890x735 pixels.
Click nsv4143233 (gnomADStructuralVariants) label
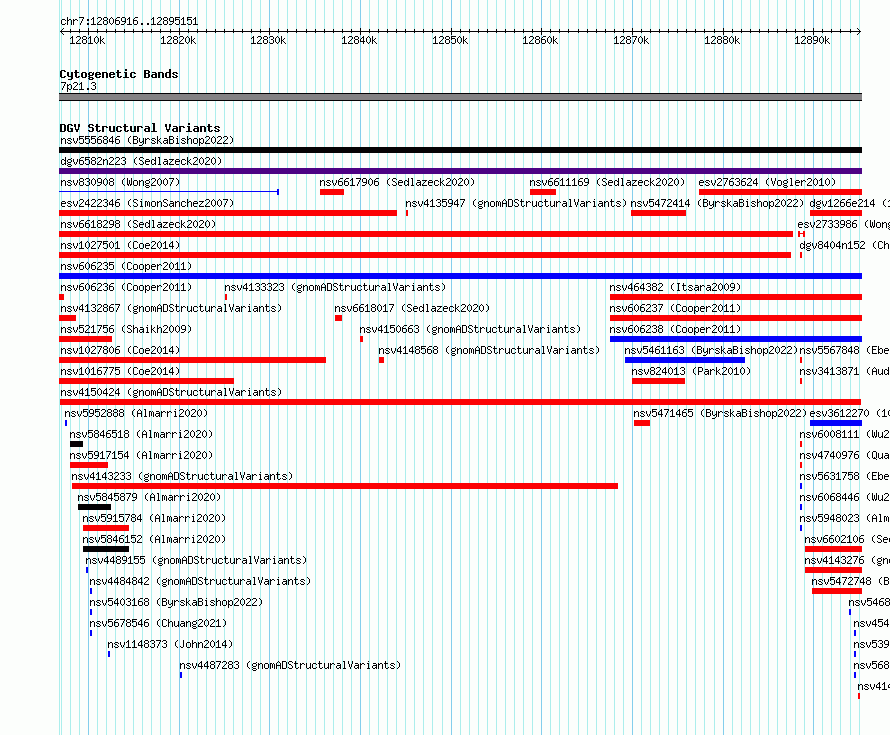pyautogui.click(x=182, y=476)
